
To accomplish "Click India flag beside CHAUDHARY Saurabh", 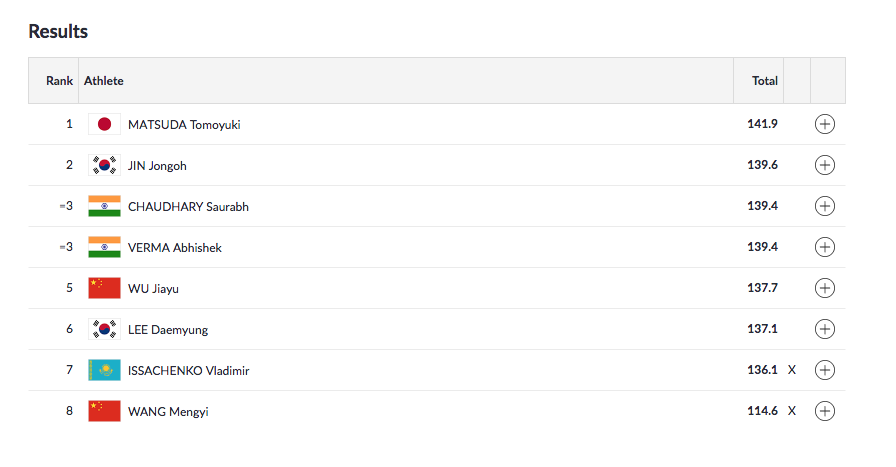I will click(104, 207).
